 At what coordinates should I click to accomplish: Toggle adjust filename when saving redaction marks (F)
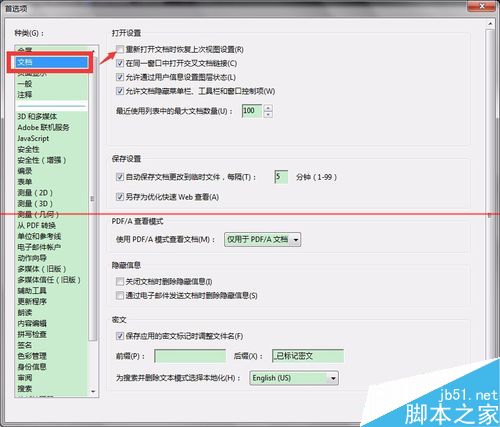click(120, 336)
